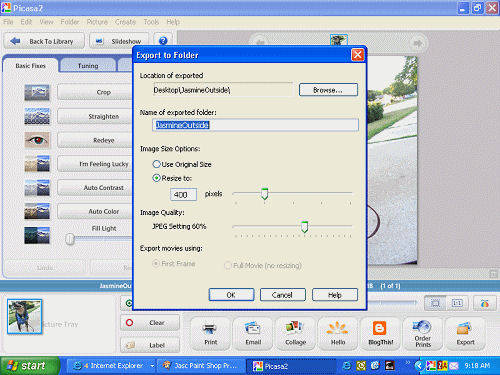
Task: Click the Auto Color button
Action: point(95,211)
